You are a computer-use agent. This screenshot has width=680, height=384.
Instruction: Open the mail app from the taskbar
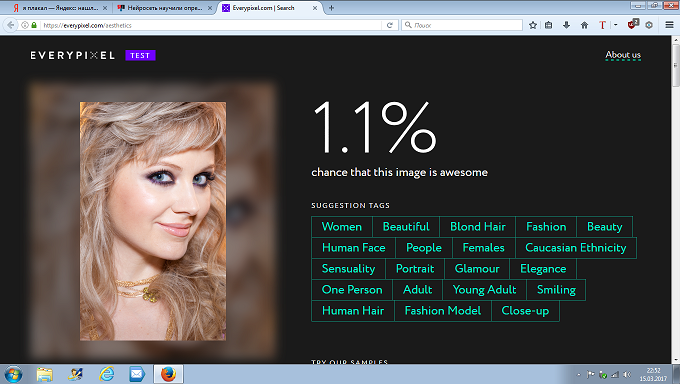tap(137, 374)
